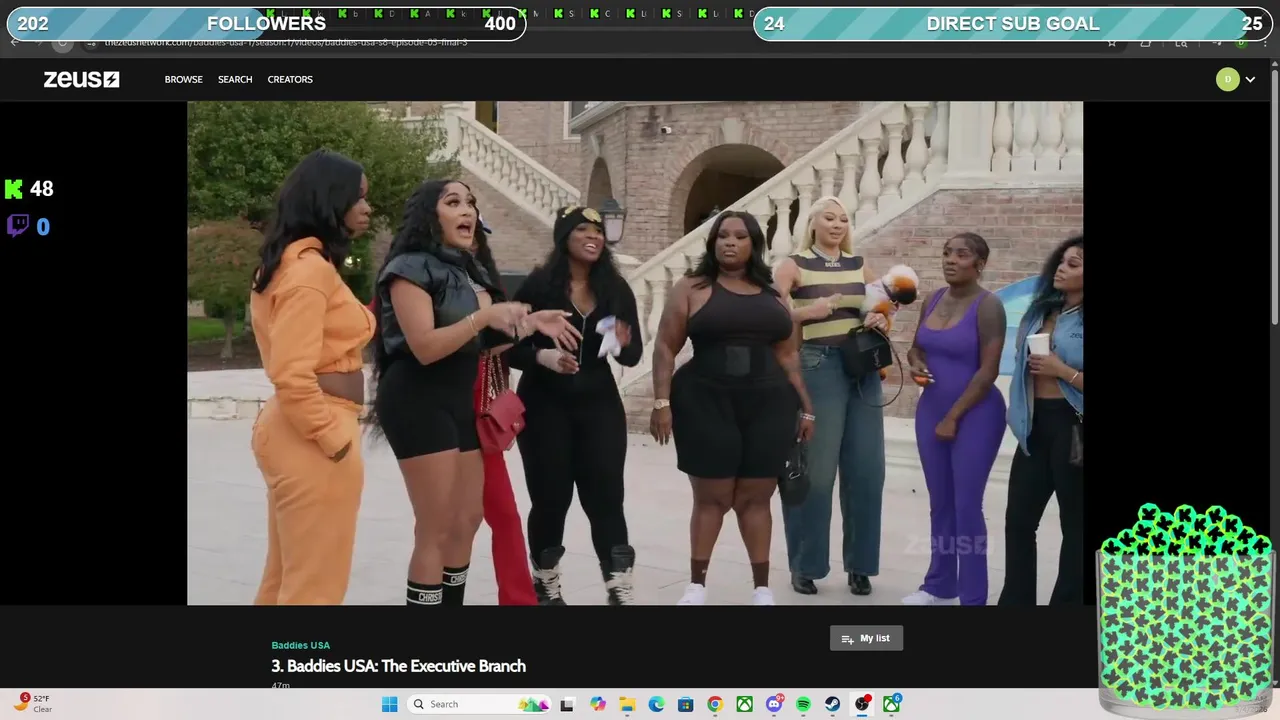Switch to Google Chrome in the taskbar
Viewport: 1280px width, 720px height.
coord(714,704)
